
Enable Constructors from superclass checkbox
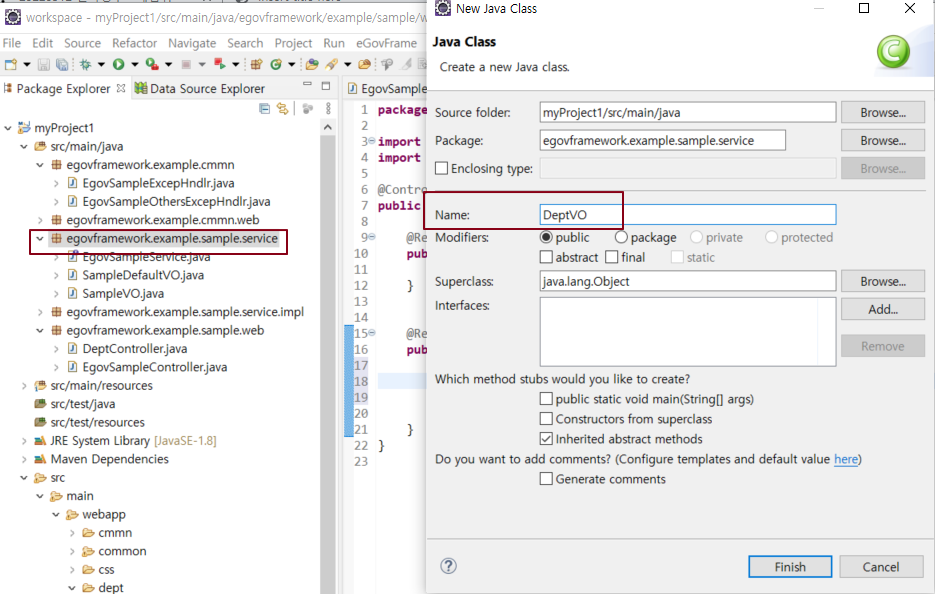(546, 419)
